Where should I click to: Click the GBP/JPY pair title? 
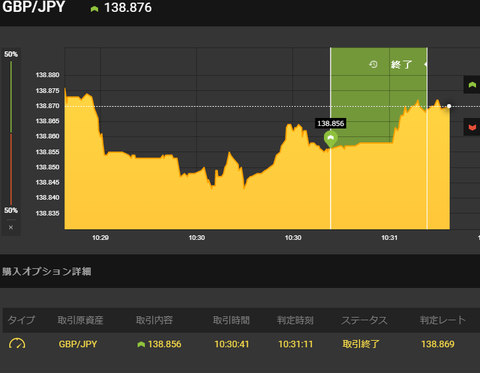click(x=34, y=7)
